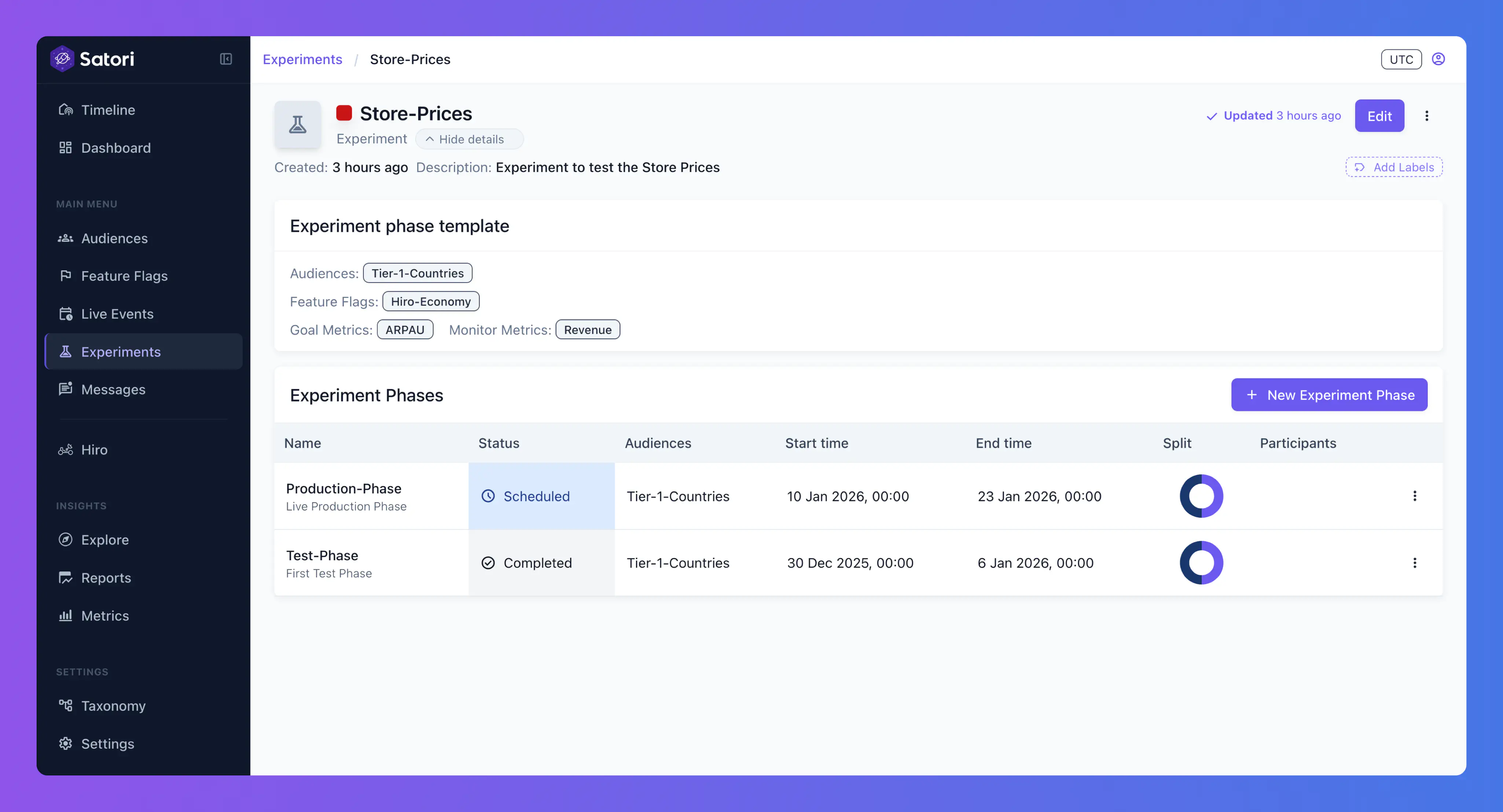1503x812 pixels.
Task: Open Store-Prices more options menu
Action: (1426, 116)
